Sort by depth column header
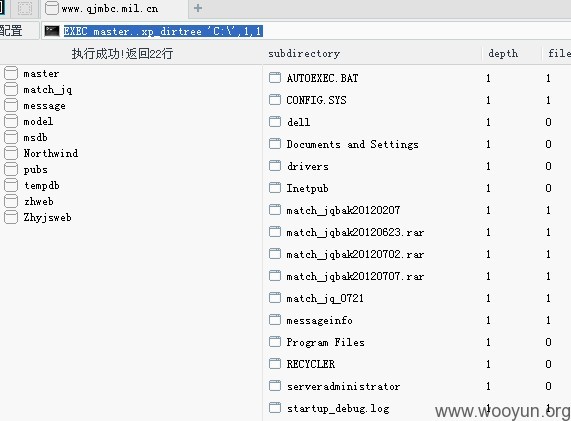 point(503,54)
